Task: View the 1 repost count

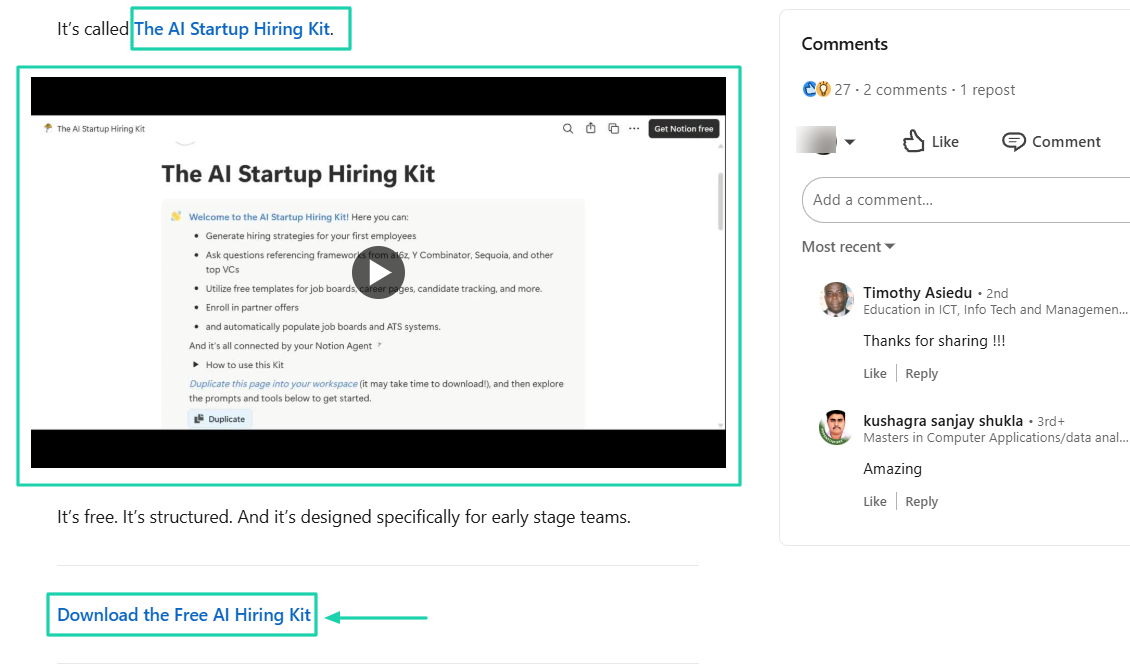Action: pyautogui.click(x=987, y=89)
